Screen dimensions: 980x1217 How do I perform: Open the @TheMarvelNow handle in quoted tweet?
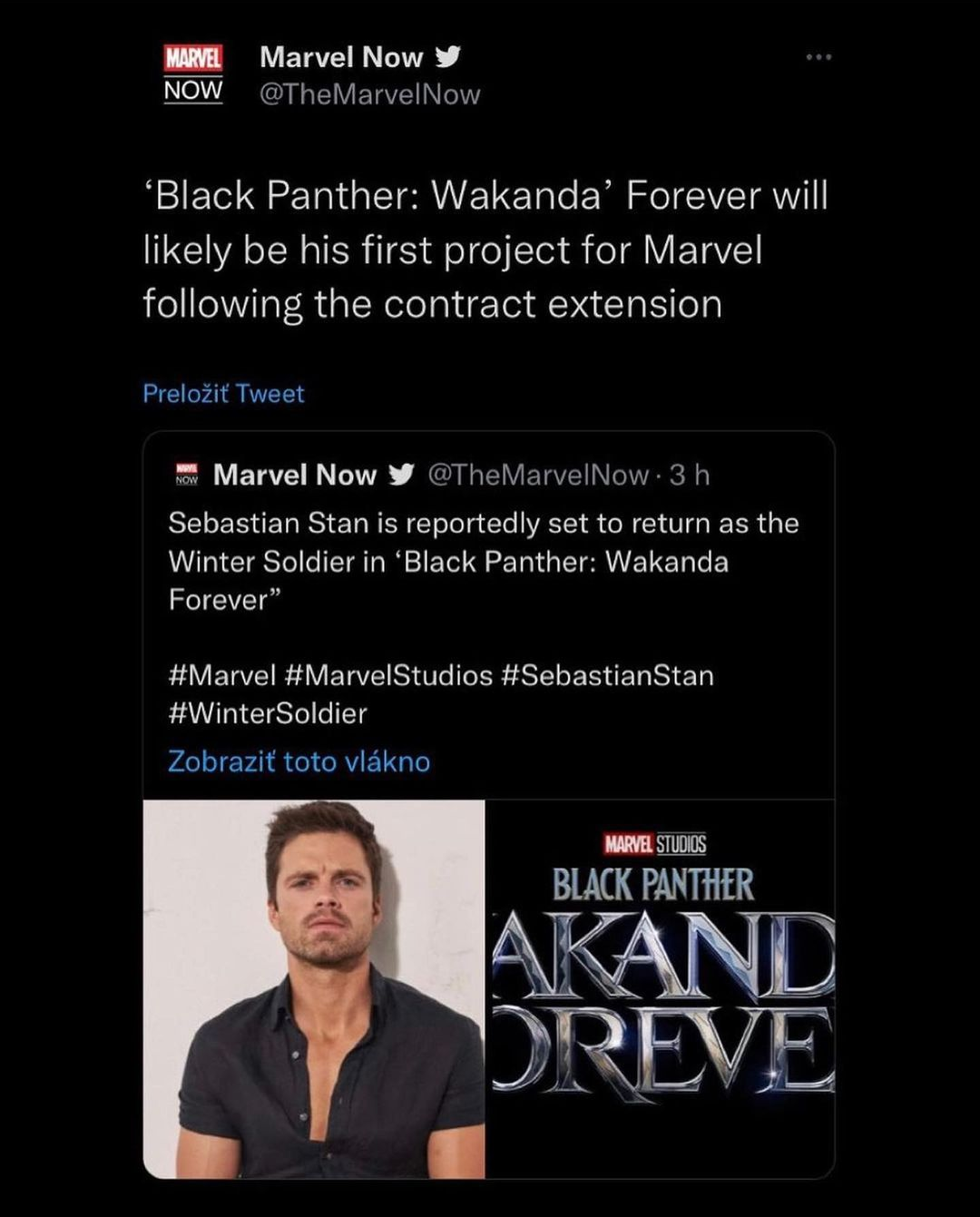coord(538,475)
